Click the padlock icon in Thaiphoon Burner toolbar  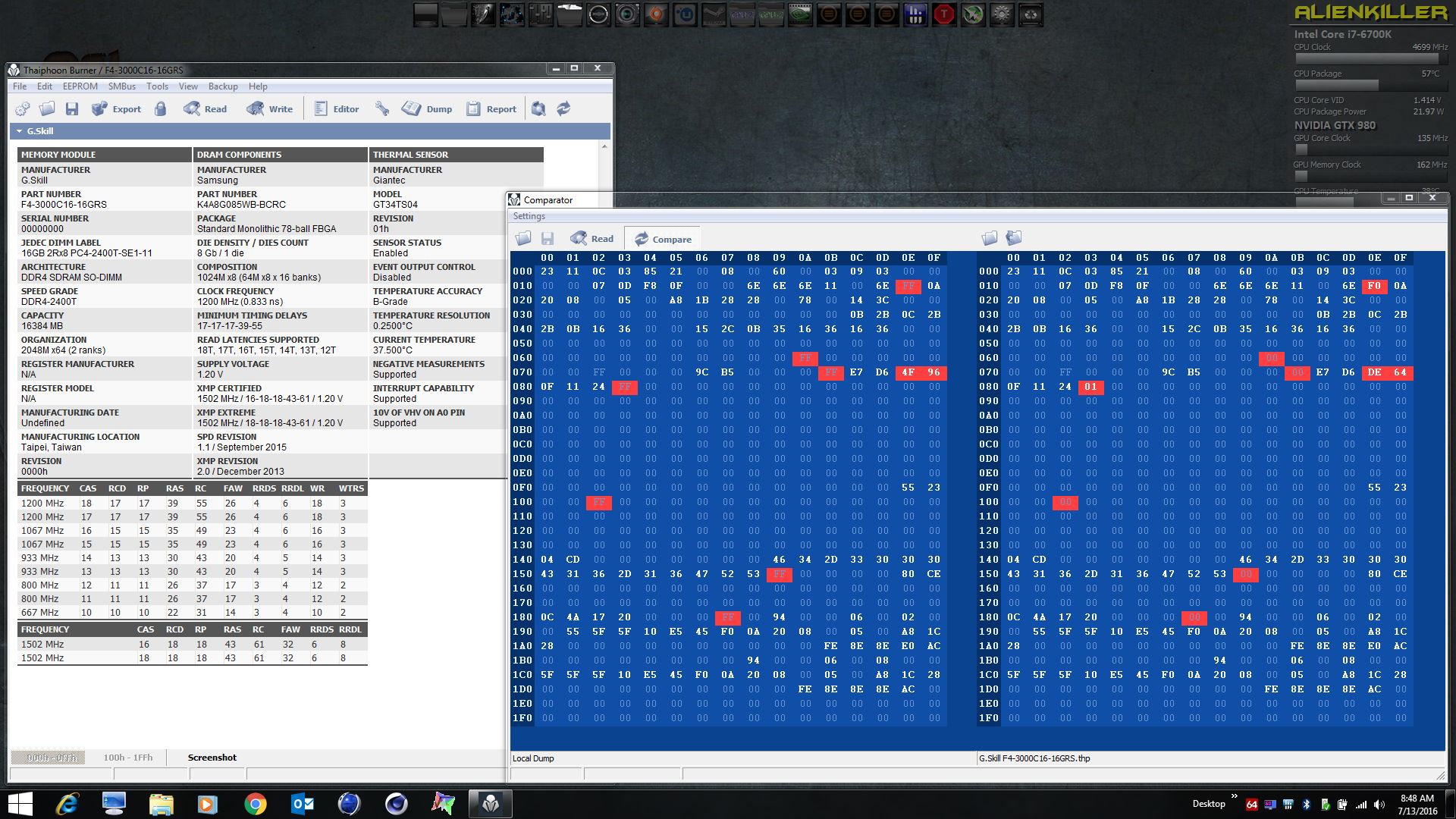pyautogui.click(x=160, y=109)
